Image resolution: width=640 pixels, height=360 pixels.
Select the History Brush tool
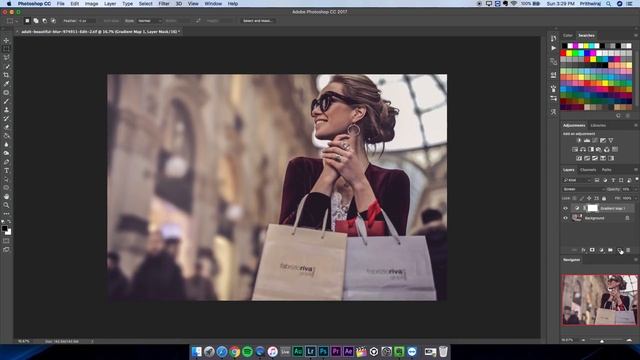point(6,118)
